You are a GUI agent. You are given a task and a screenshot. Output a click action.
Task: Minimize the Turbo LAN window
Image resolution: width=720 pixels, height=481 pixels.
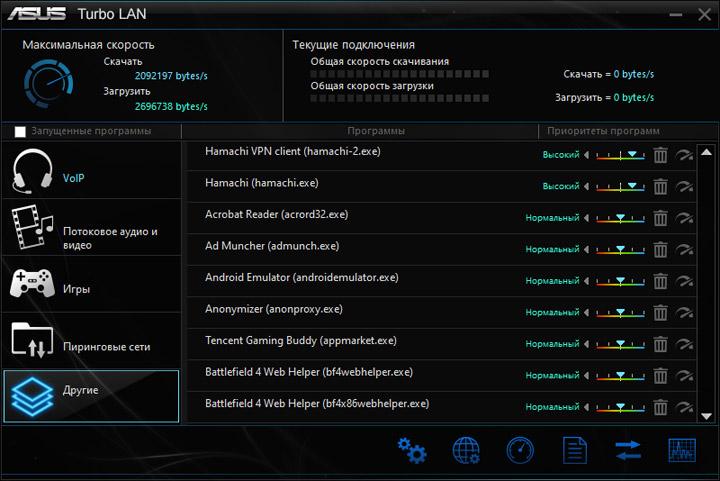(675, 15)
